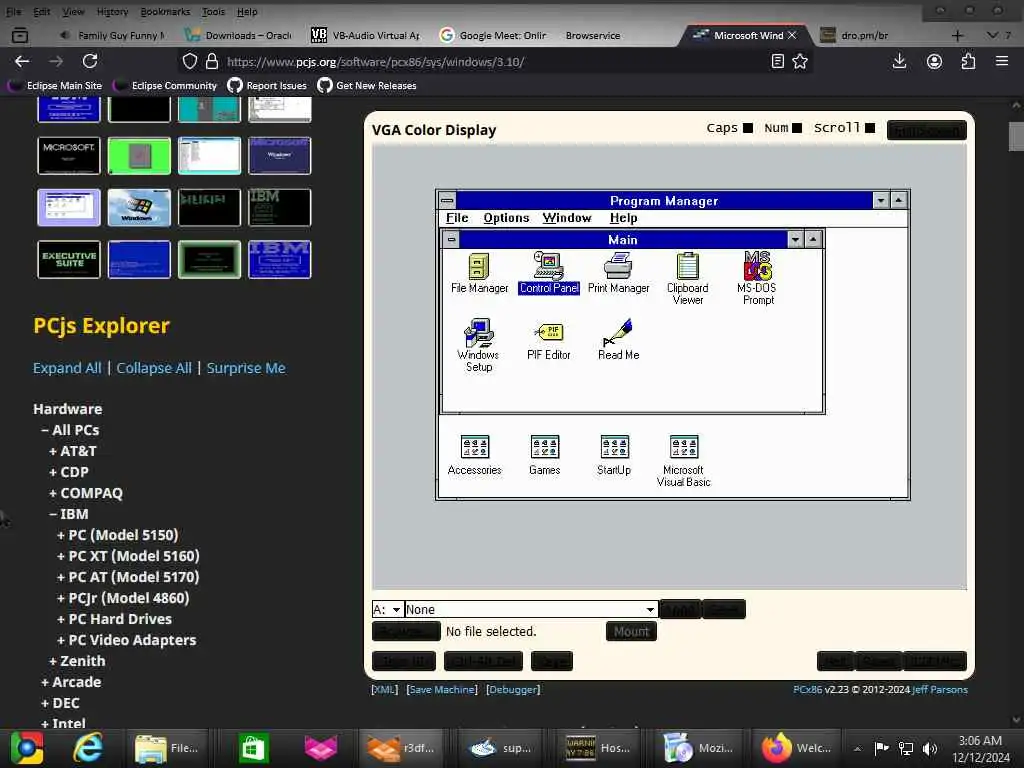Switch to the VB-Audio Virtual tab

[366, 35]
